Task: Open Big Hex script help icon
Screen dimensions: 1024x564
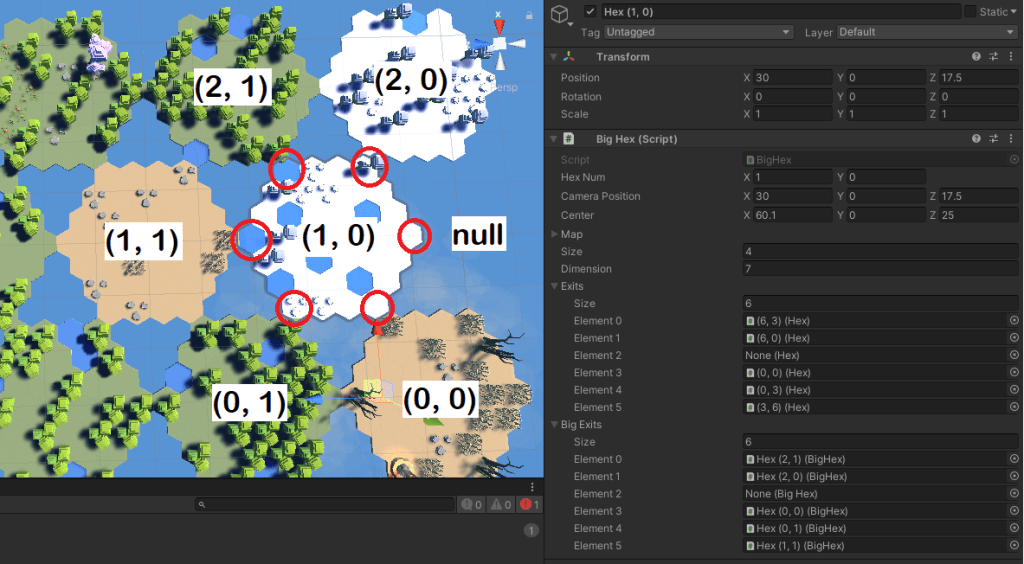Action: [976, 139]
